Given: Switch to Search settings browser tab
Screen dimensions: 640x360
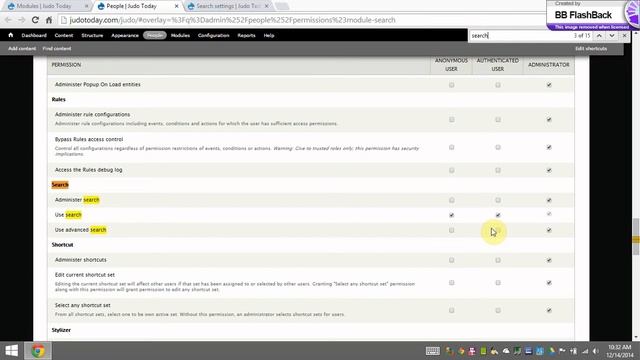Looking at the screenshot, I should 228,6.
